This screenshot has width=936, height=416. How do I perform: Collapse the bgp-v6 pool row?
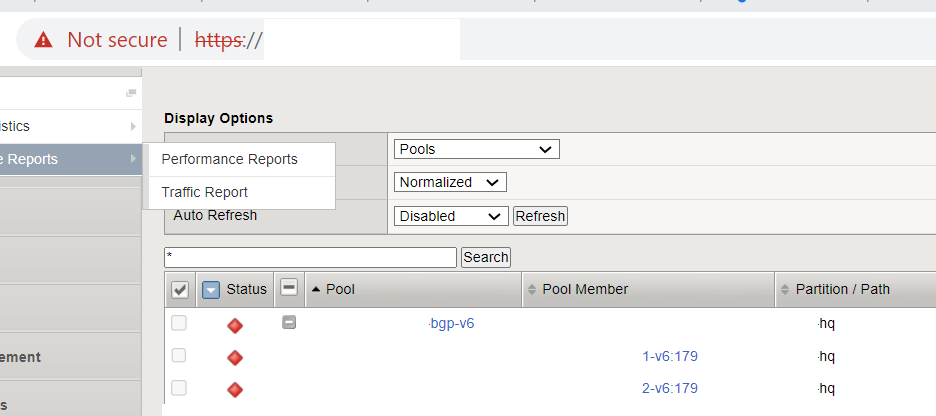pyautogui.click(x=289, y=323)
